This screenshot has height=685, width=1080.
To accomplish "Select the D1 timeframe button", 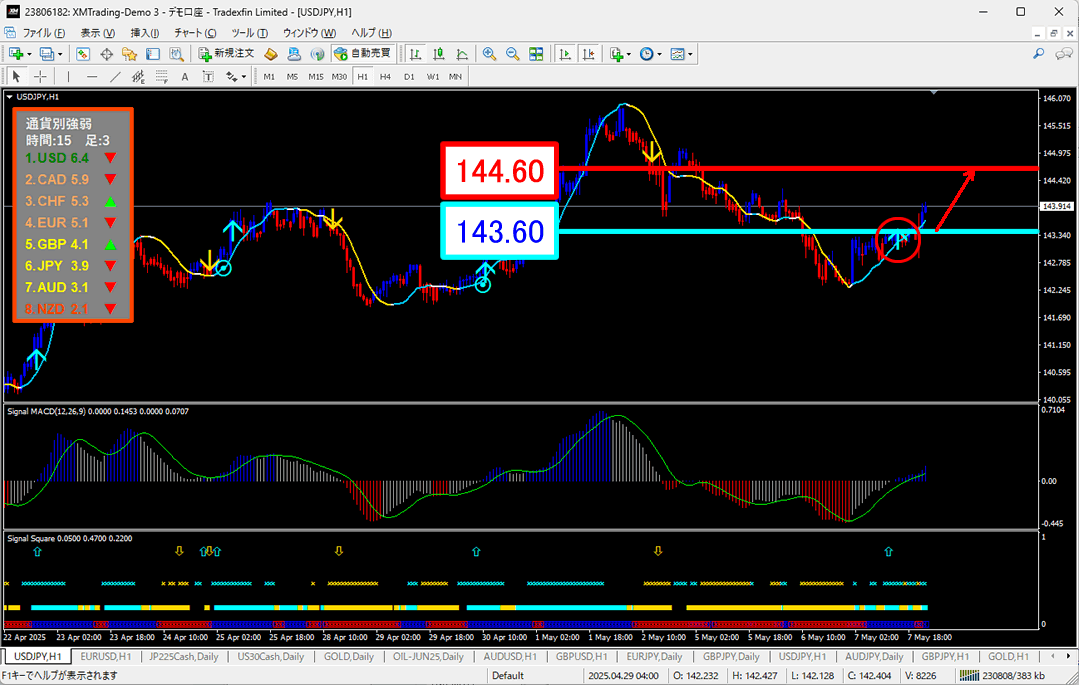I will click(409, 76).
